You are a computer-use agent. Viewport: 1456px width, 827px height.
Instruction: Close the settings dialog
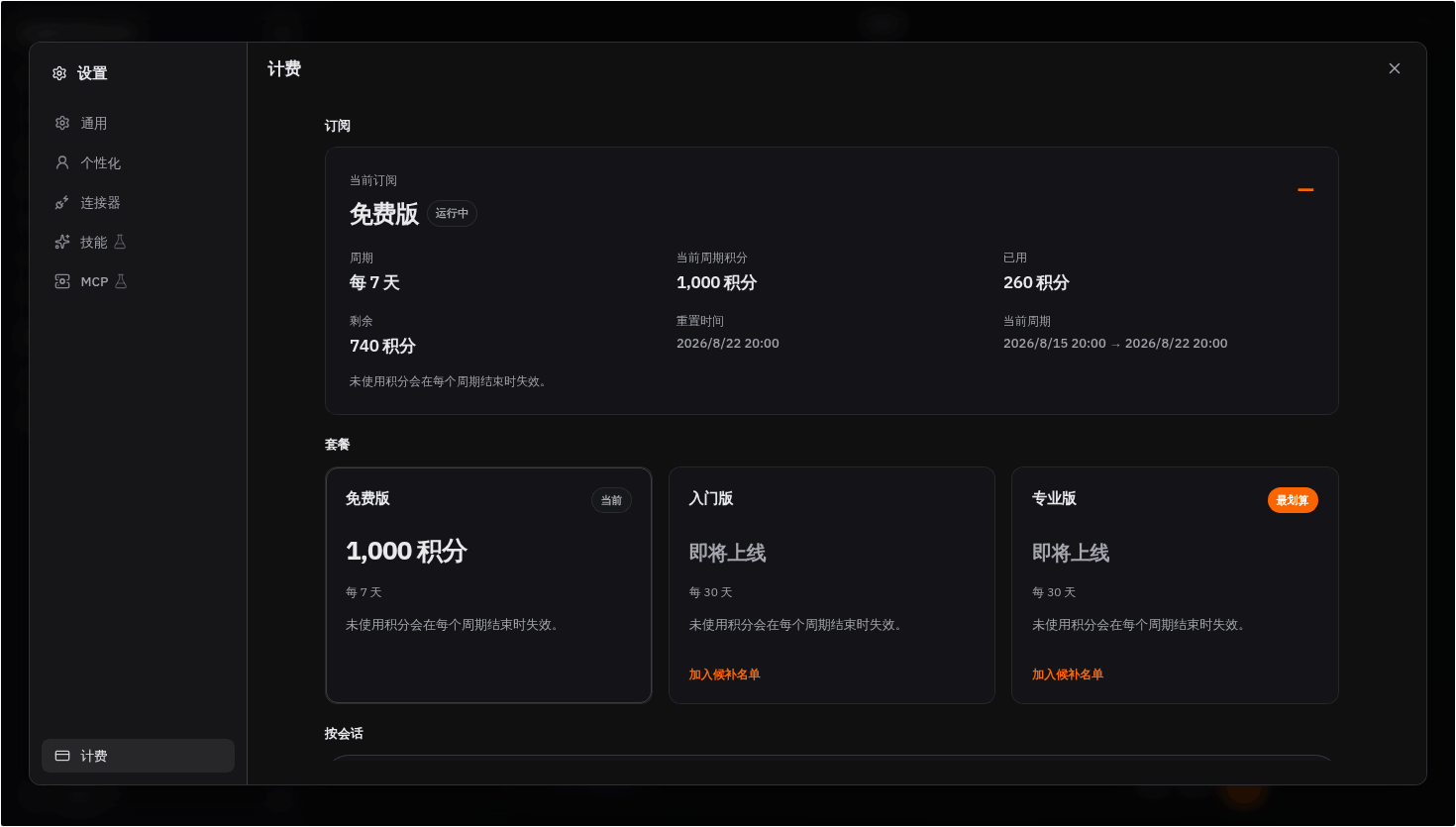pos(1395,68)
